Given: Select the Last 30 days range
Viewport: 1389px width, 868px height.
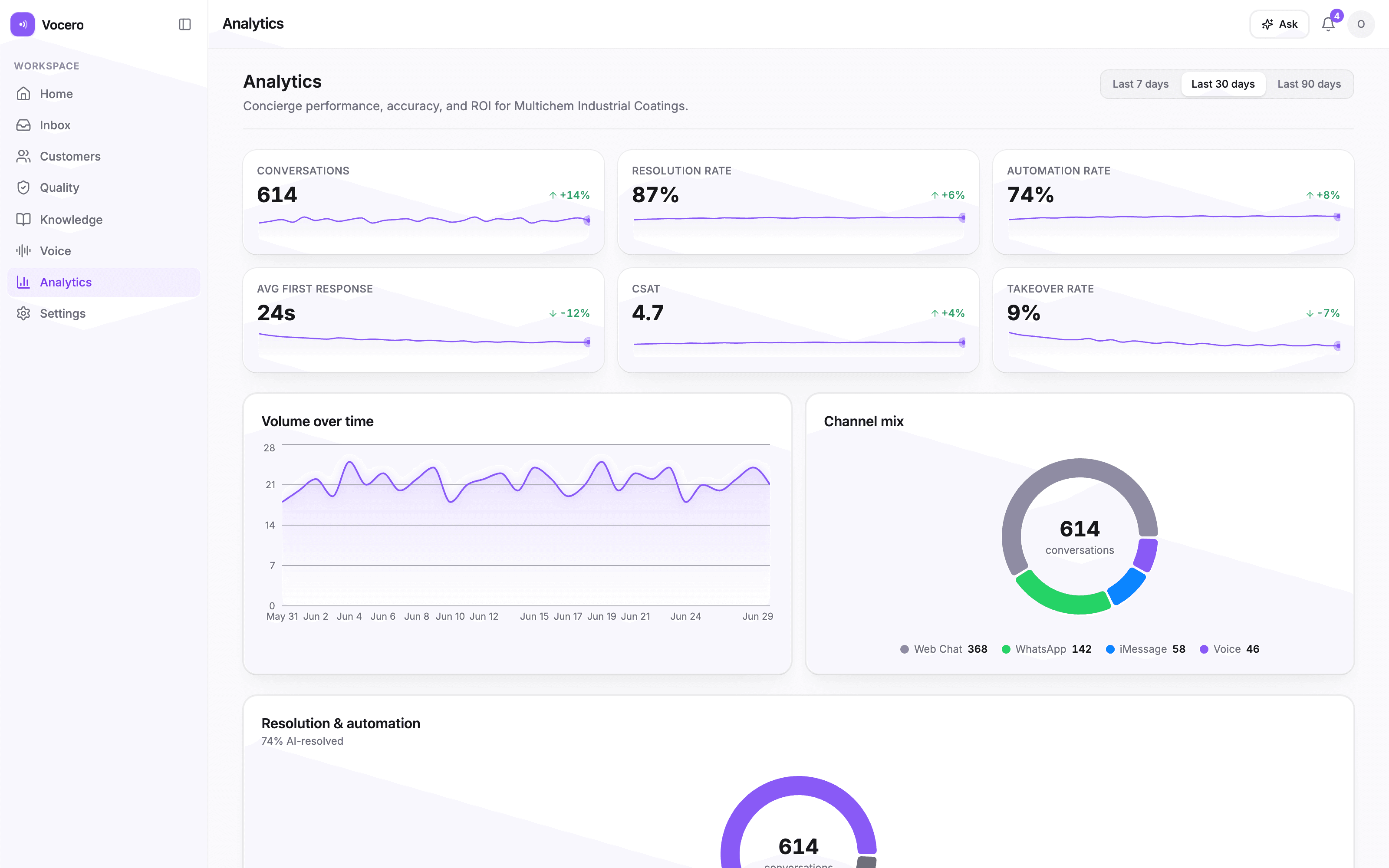Looking at the screenshot, I should 1223,84.
